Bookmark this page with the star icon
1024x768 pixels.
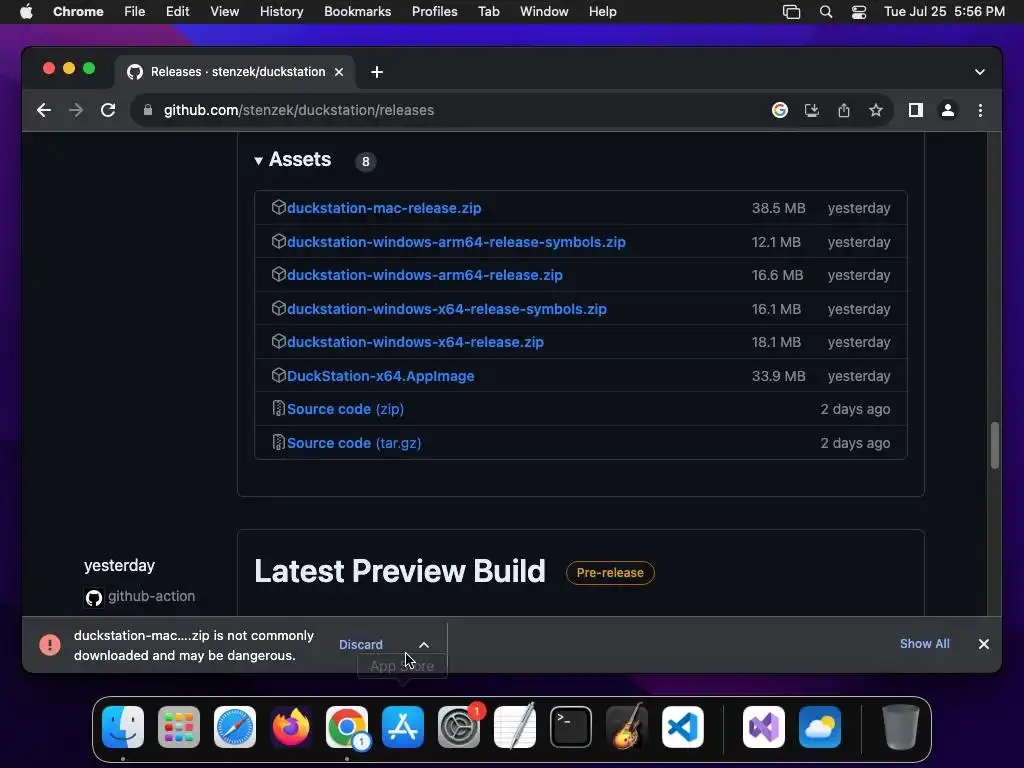coord(876,110)
